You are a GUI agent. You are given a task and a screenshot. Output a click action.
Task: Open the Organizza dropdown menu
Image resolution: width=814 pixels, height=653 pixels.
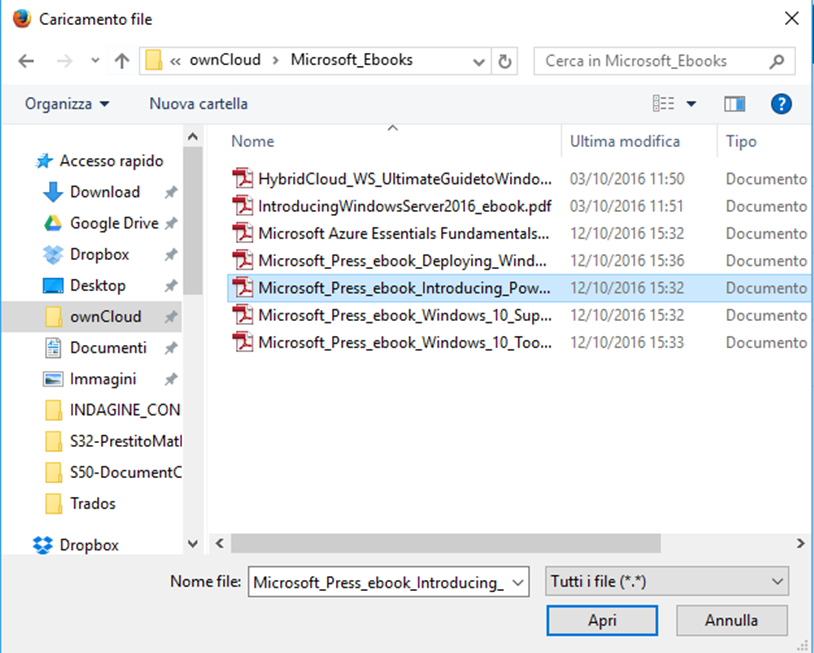[x=67, y=104]
